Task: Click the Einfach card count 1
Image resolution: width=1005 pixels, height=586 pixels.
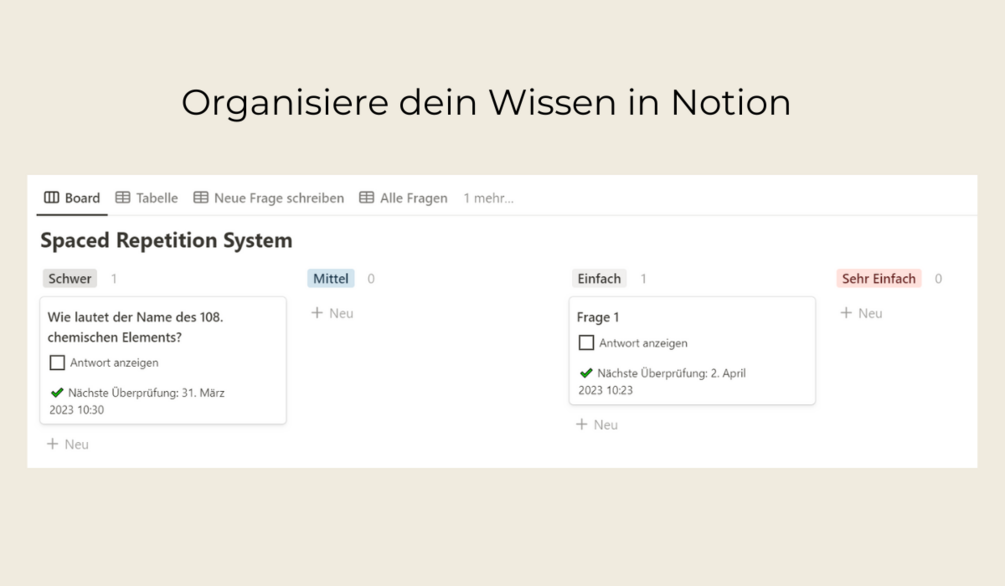Action: click(644, 279)
